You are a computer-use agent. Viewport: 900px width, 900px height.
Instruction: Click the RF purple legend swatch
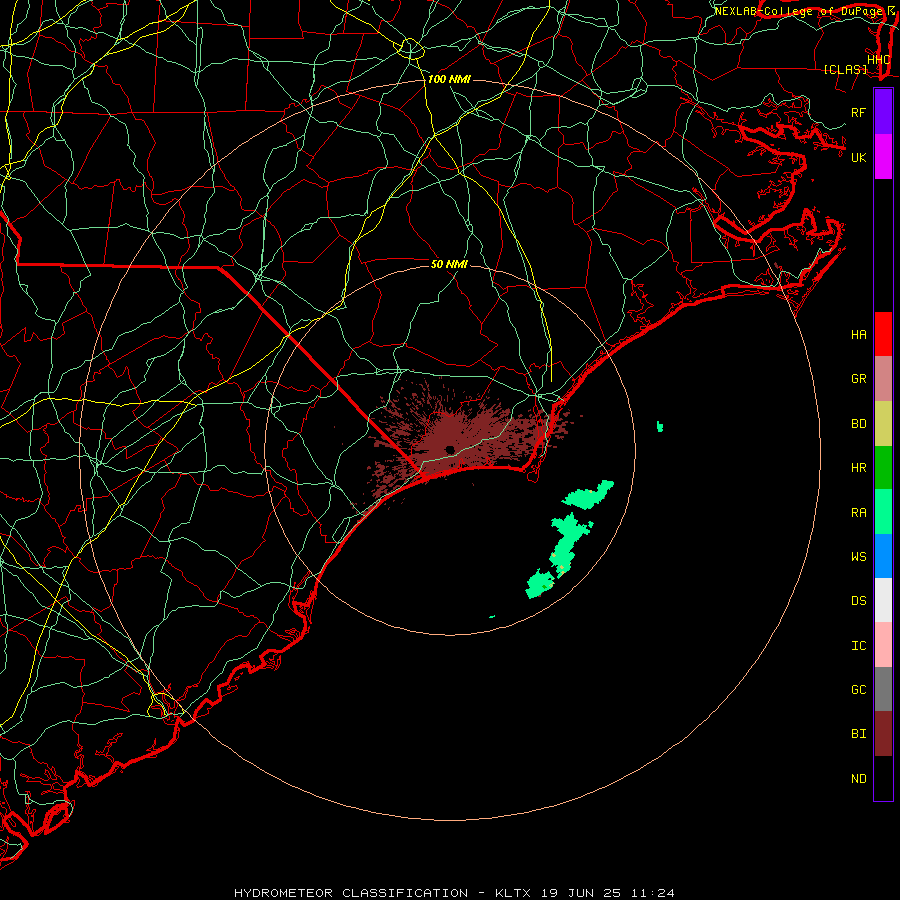[883, 112]
